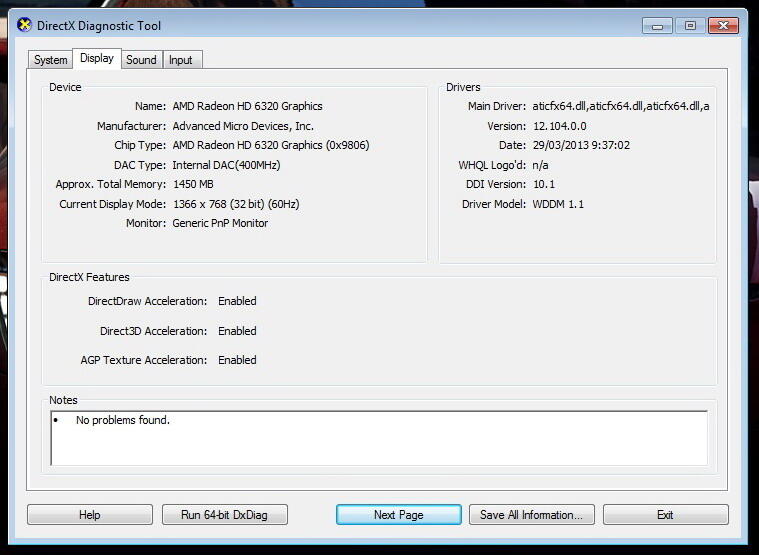This screenshot has height=555, width=759.
Task: Click the '1450 MB' memory value
Action: pyautogui.click(x=193, y=184)
